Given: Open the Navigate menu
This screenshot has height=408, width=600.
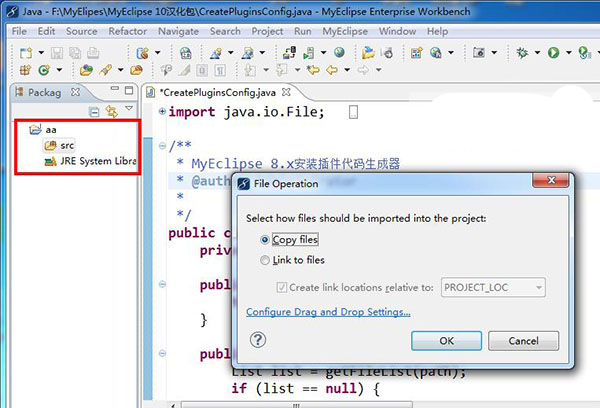Looking at the screenshot, I should coord(178,31).
